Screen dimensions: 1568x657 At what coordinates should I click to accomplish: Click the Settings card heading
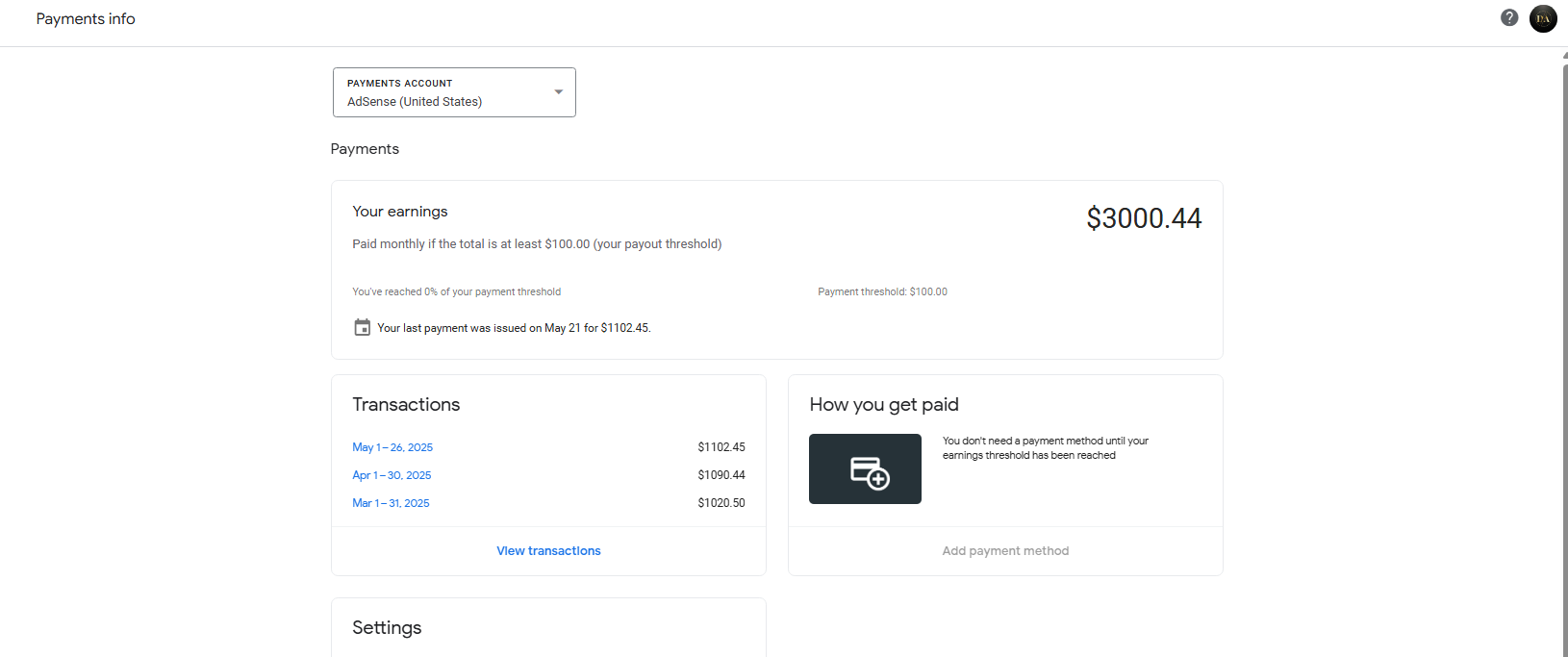coord(387,627)
